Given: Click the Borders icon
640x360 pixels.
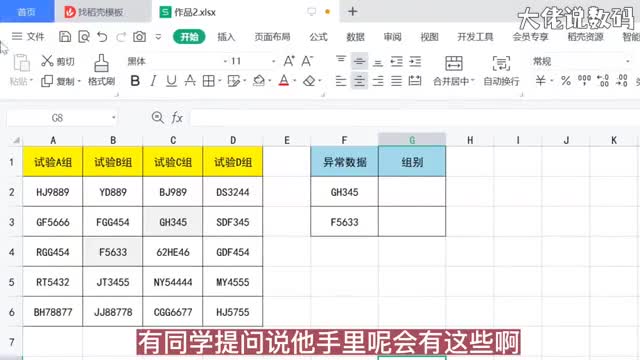Looking at the screenshot, I should pos(209,81).
